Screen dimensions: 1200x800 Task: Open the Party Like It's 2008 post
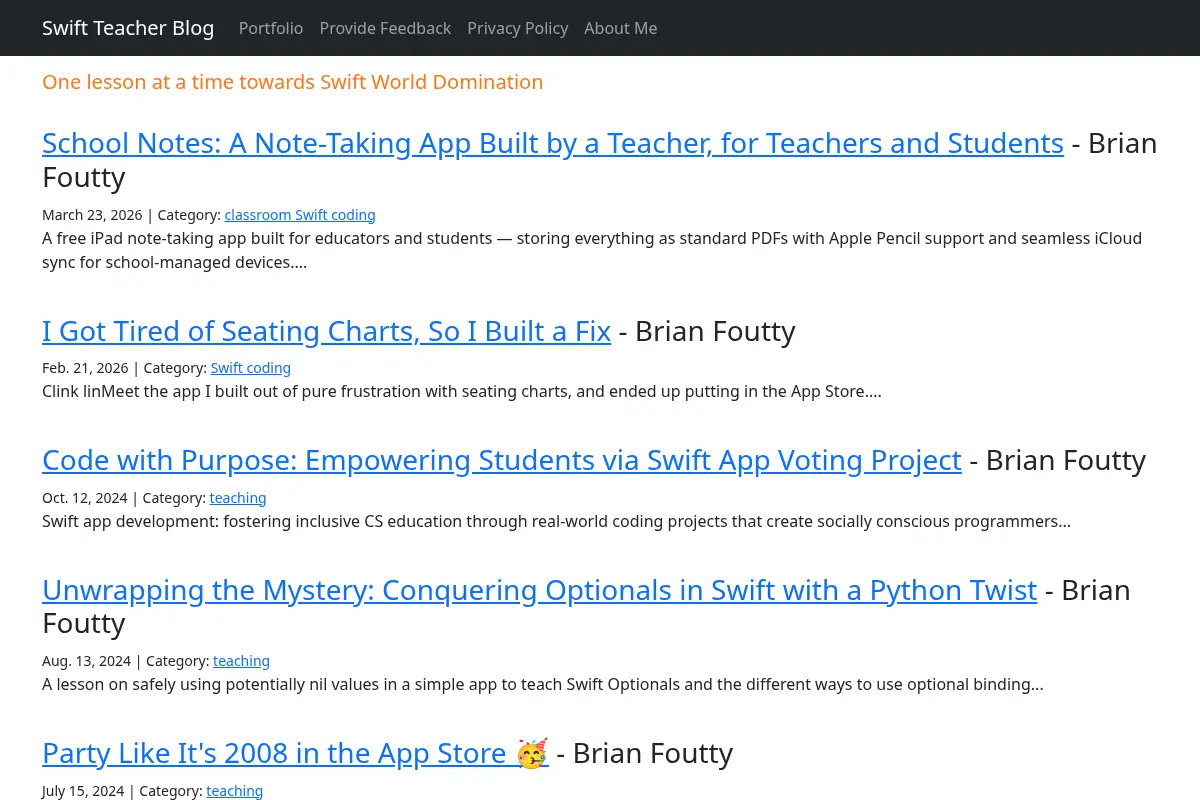point(295,753)
